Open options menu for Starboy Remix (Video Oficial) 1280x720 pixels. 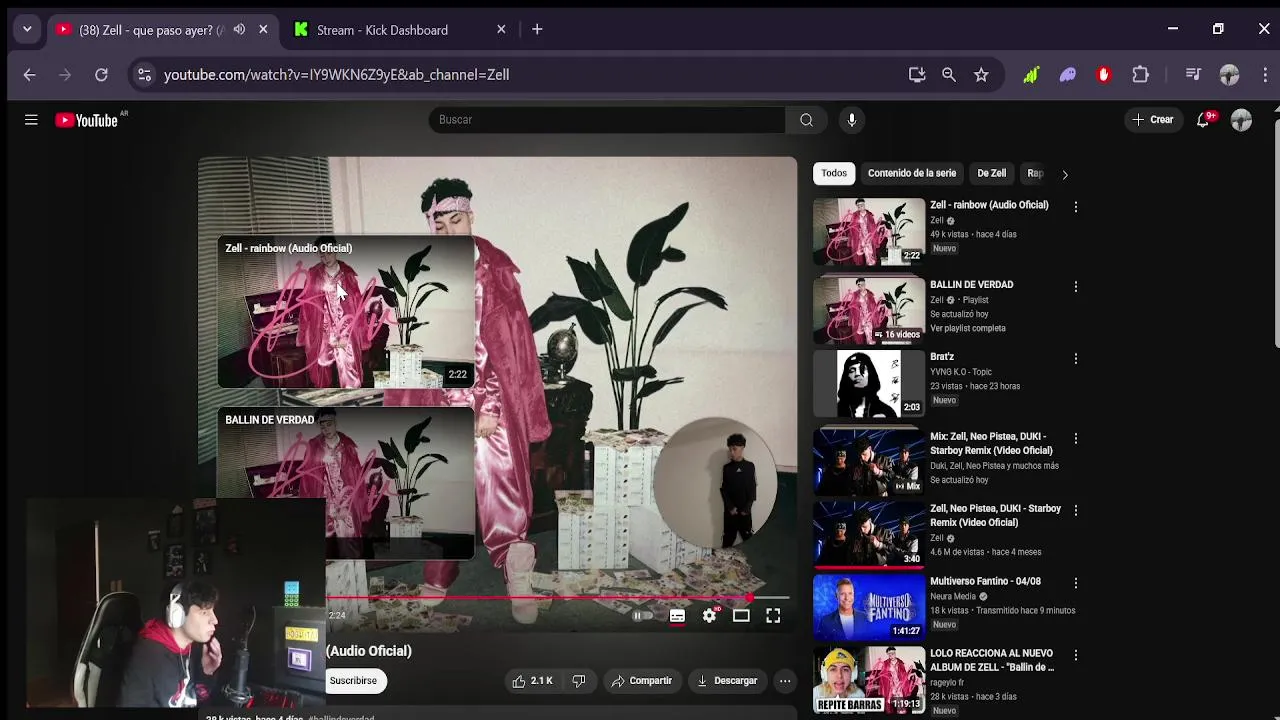[x=1076, y=511]
